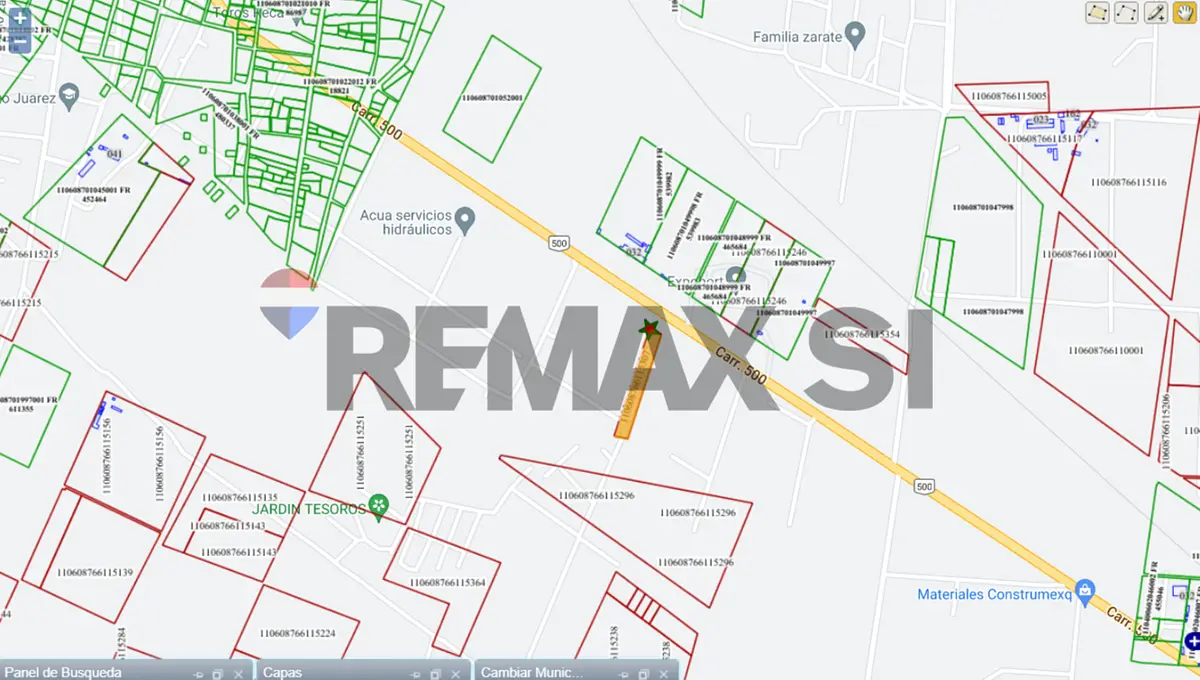Float the Capas panel window
This screenshot has height=680, width=1200.
[435, 673]
